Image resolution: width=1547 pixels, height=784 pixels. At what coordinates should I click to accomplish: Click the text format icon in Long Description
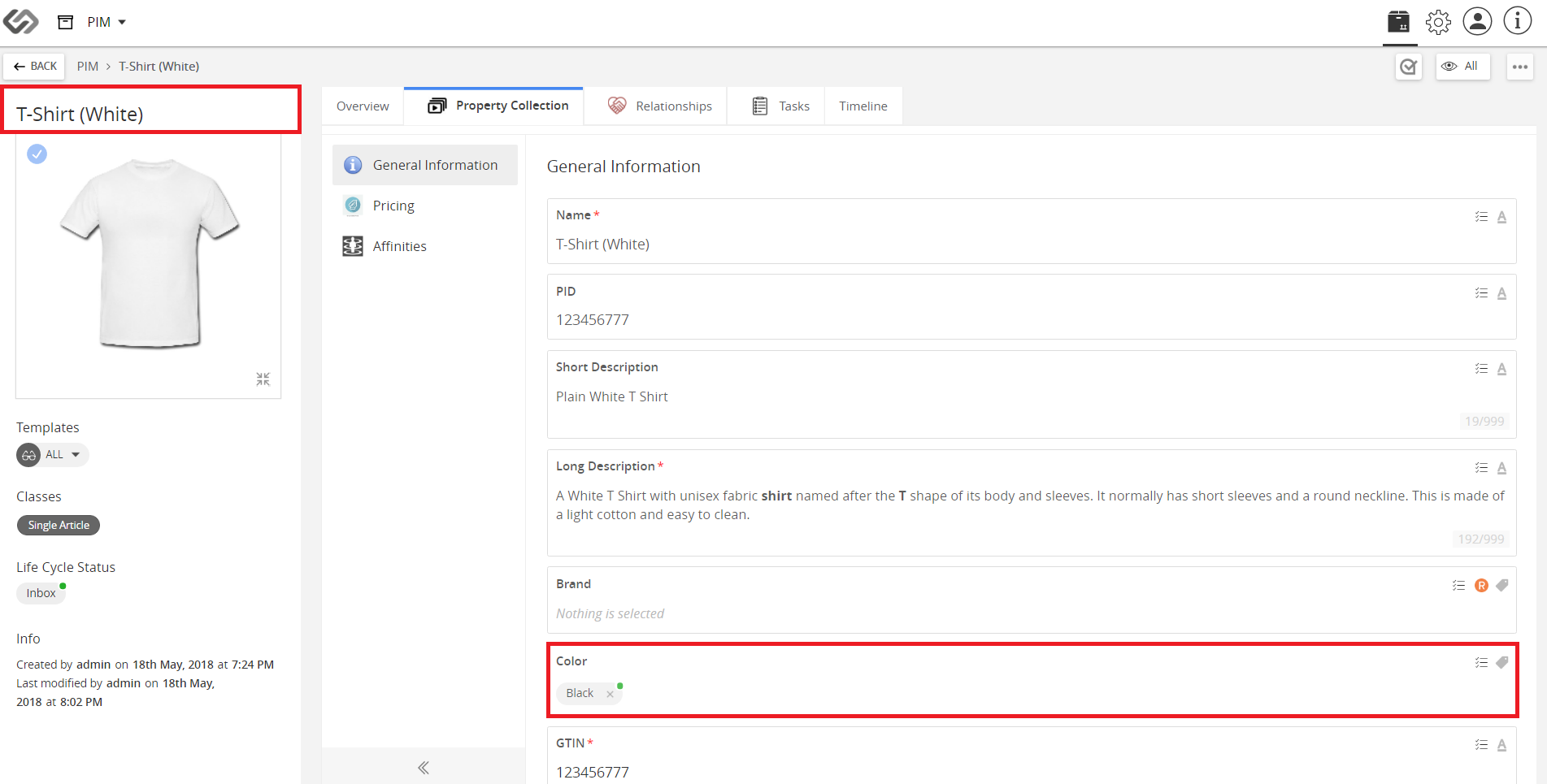pos(1501,468)
